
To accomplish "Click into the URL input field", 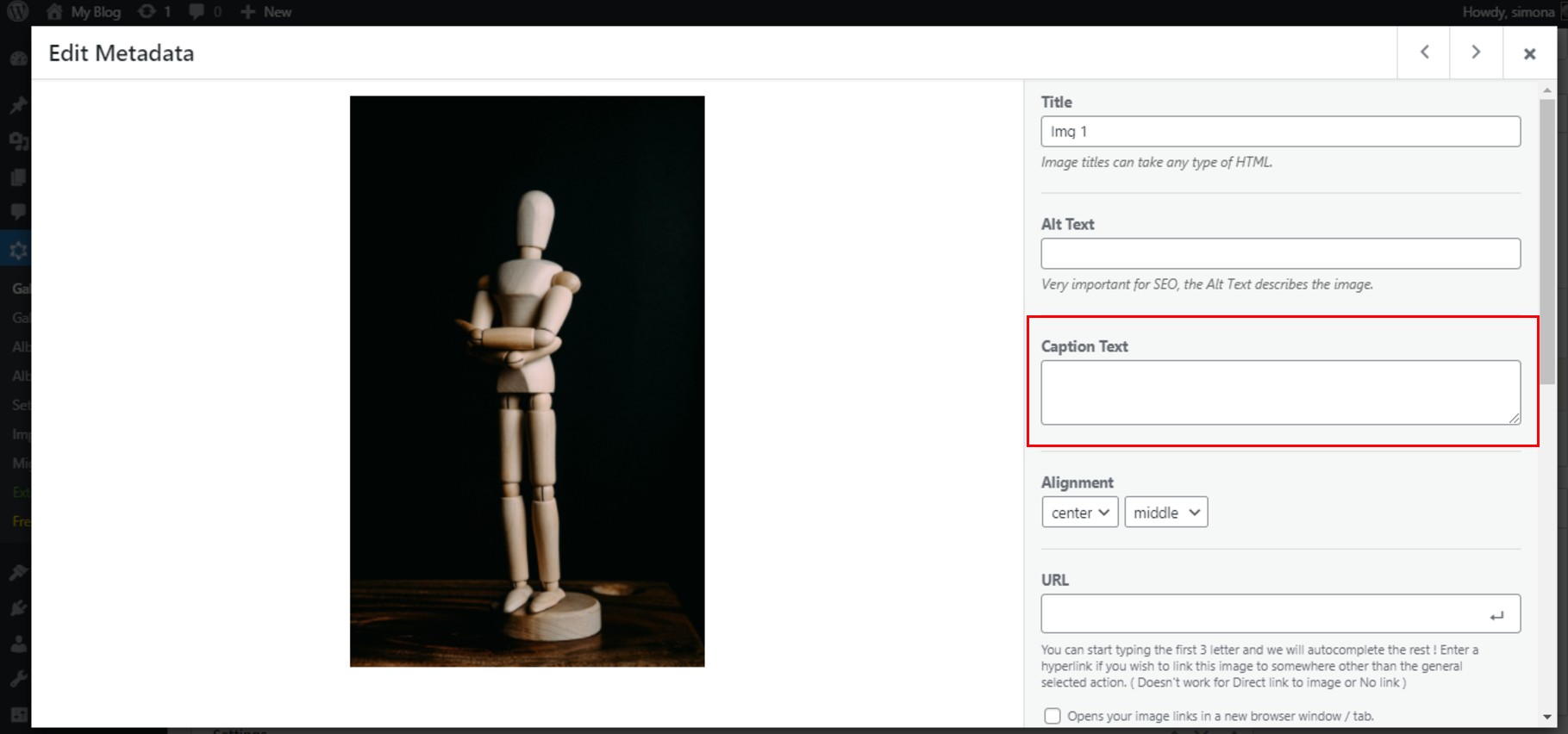I will 1262,614.
